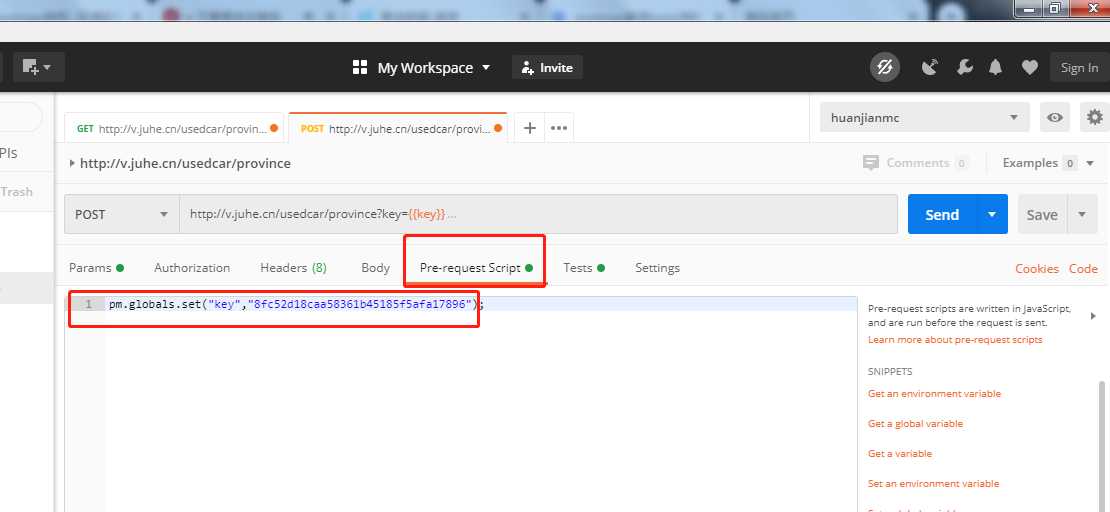Open the My Workspace dropdown arrow
Screen dimensions: 1110x512
coord(486,68)
